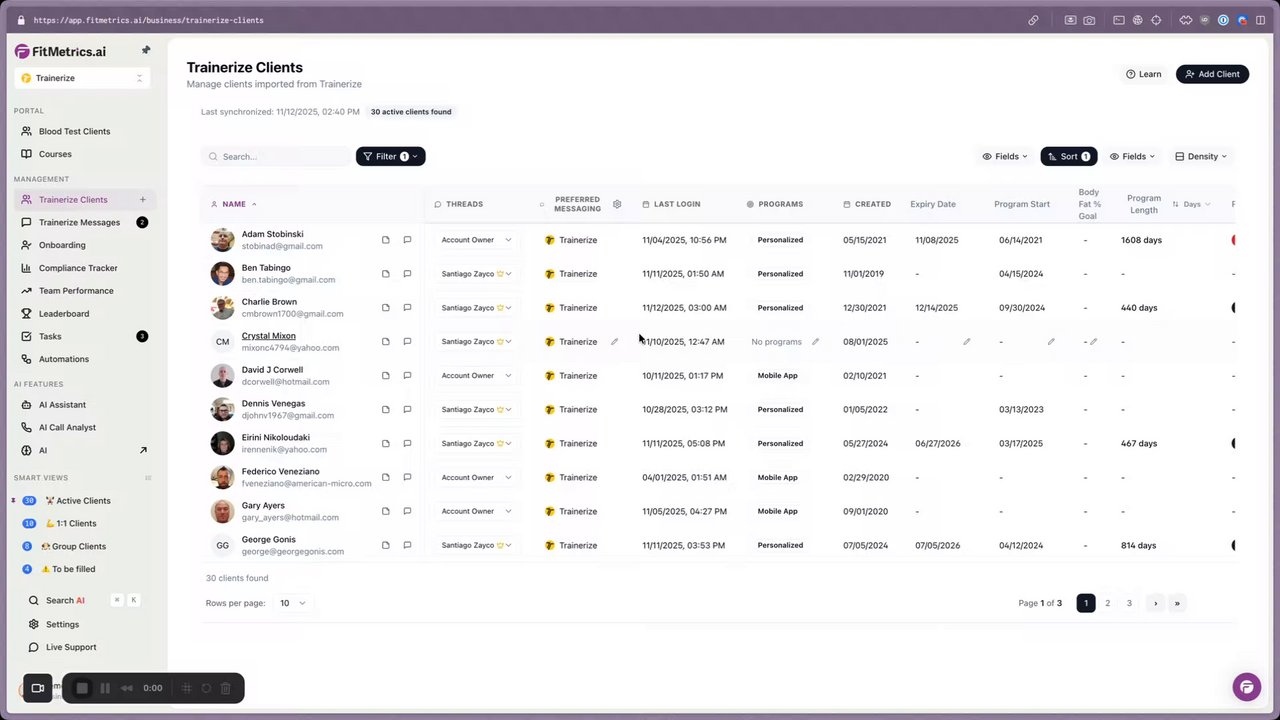Open the Crystal Mixon client link

[x=268, y=336]
